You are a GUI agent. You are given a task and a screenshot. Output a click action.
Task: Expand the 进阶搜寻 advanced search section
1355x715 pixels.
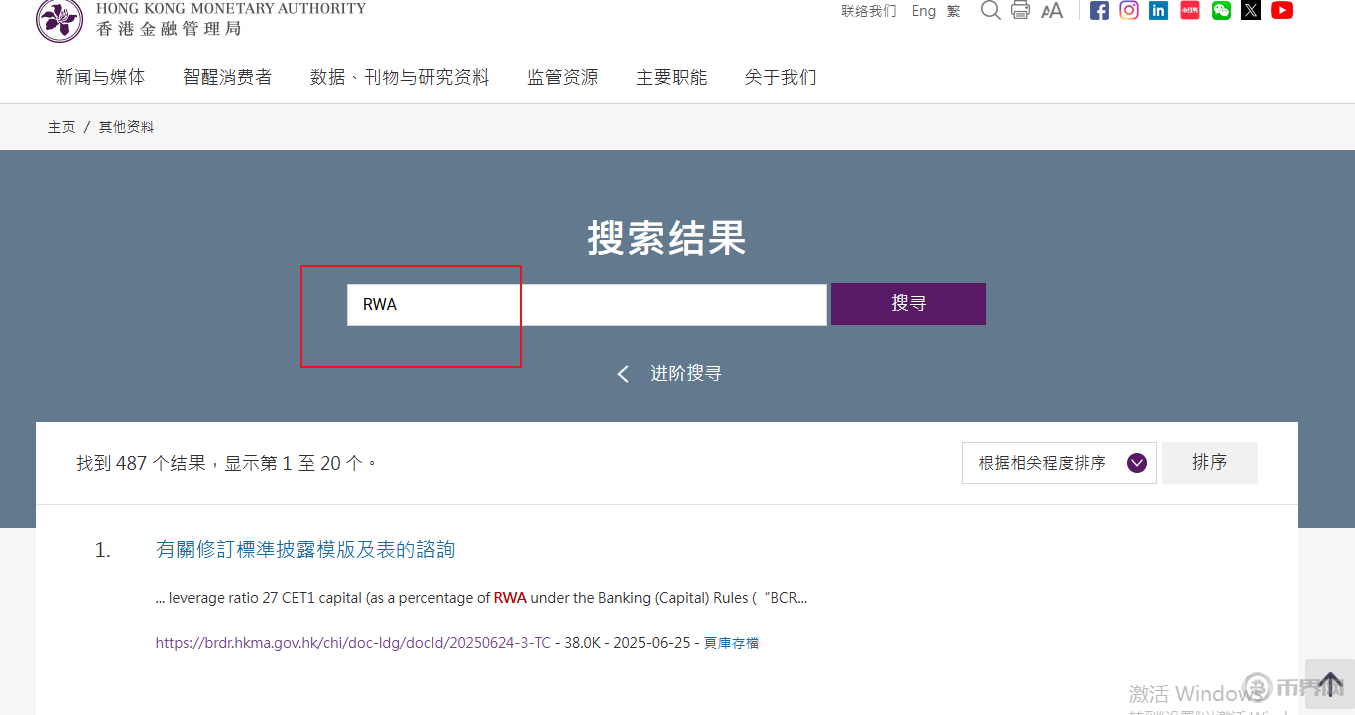tap(668, 374)
